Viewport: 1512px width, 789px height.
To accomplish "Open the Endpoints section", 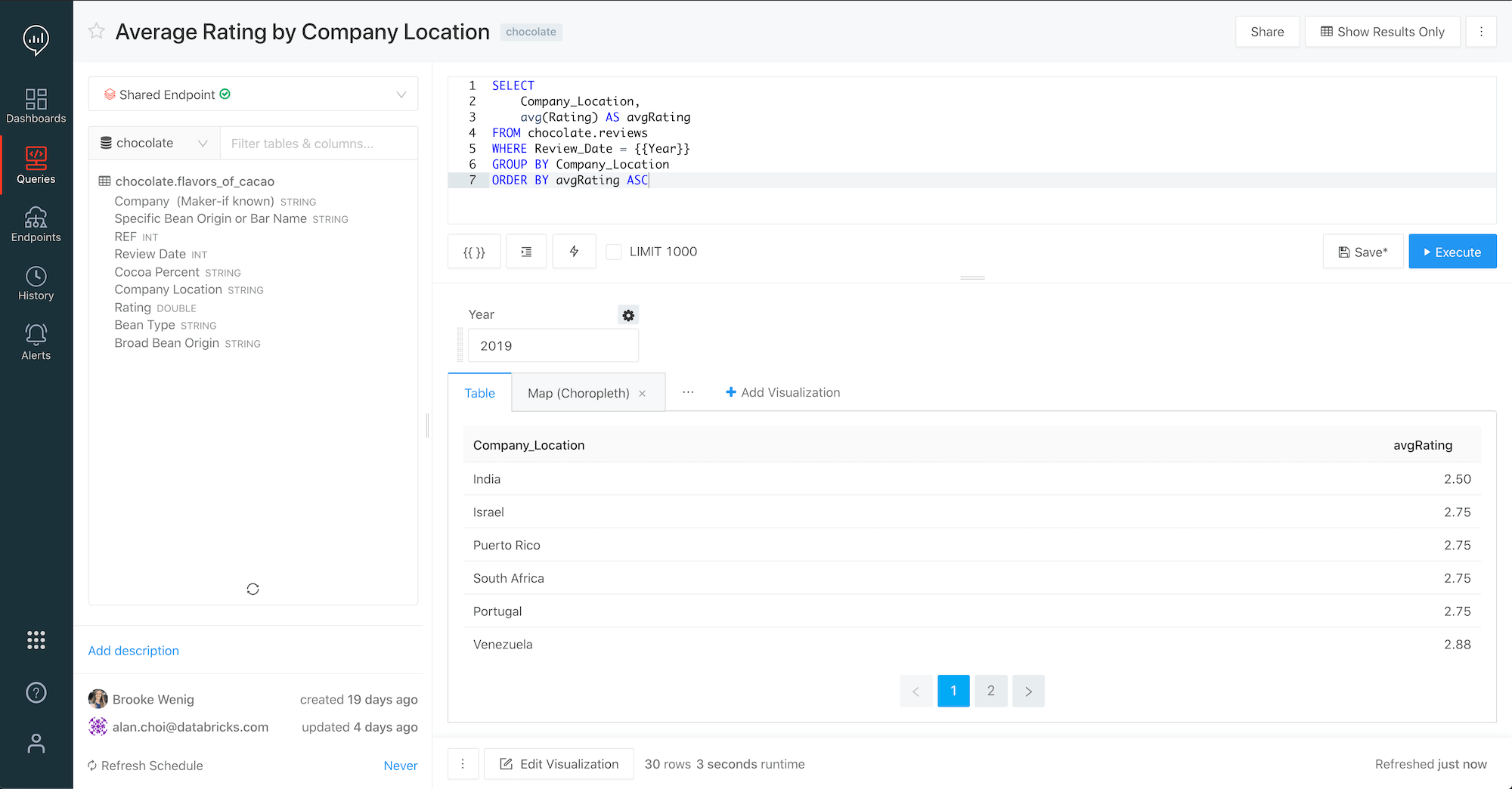I will click(36, 224).
